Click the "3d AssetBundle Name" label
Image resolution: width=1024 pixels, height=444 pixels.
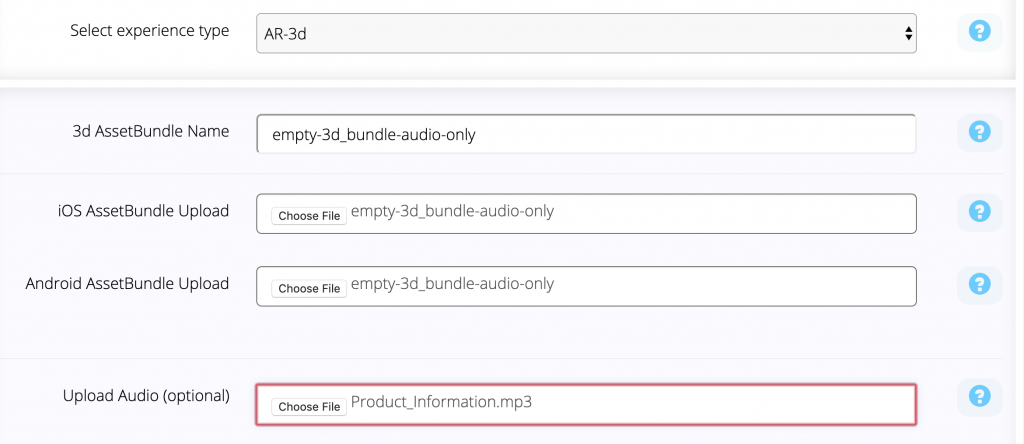151,131
